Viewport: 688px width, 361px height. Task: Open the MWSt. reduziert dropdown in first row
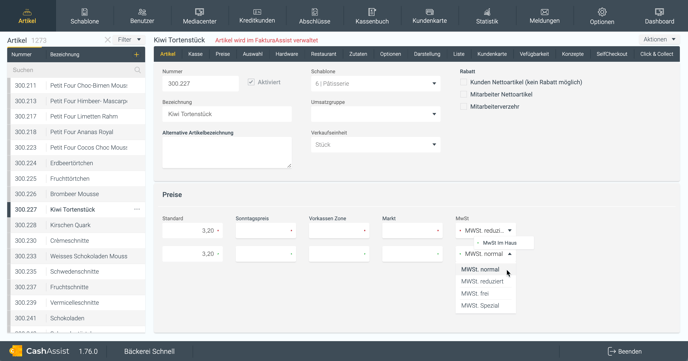pyautogui.click(x=486, y=230)
